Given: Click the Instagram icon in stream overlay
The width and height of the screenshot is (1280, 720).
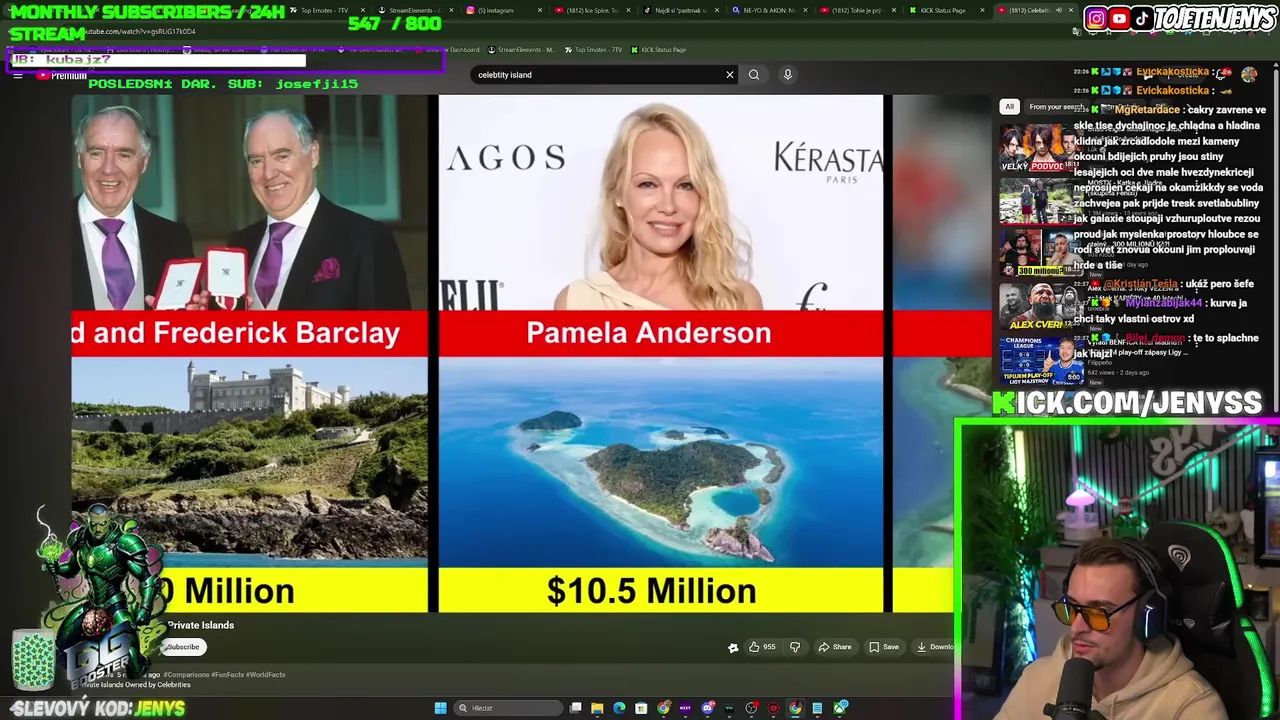Looking at the screenshot, I should pos(1096,18).
